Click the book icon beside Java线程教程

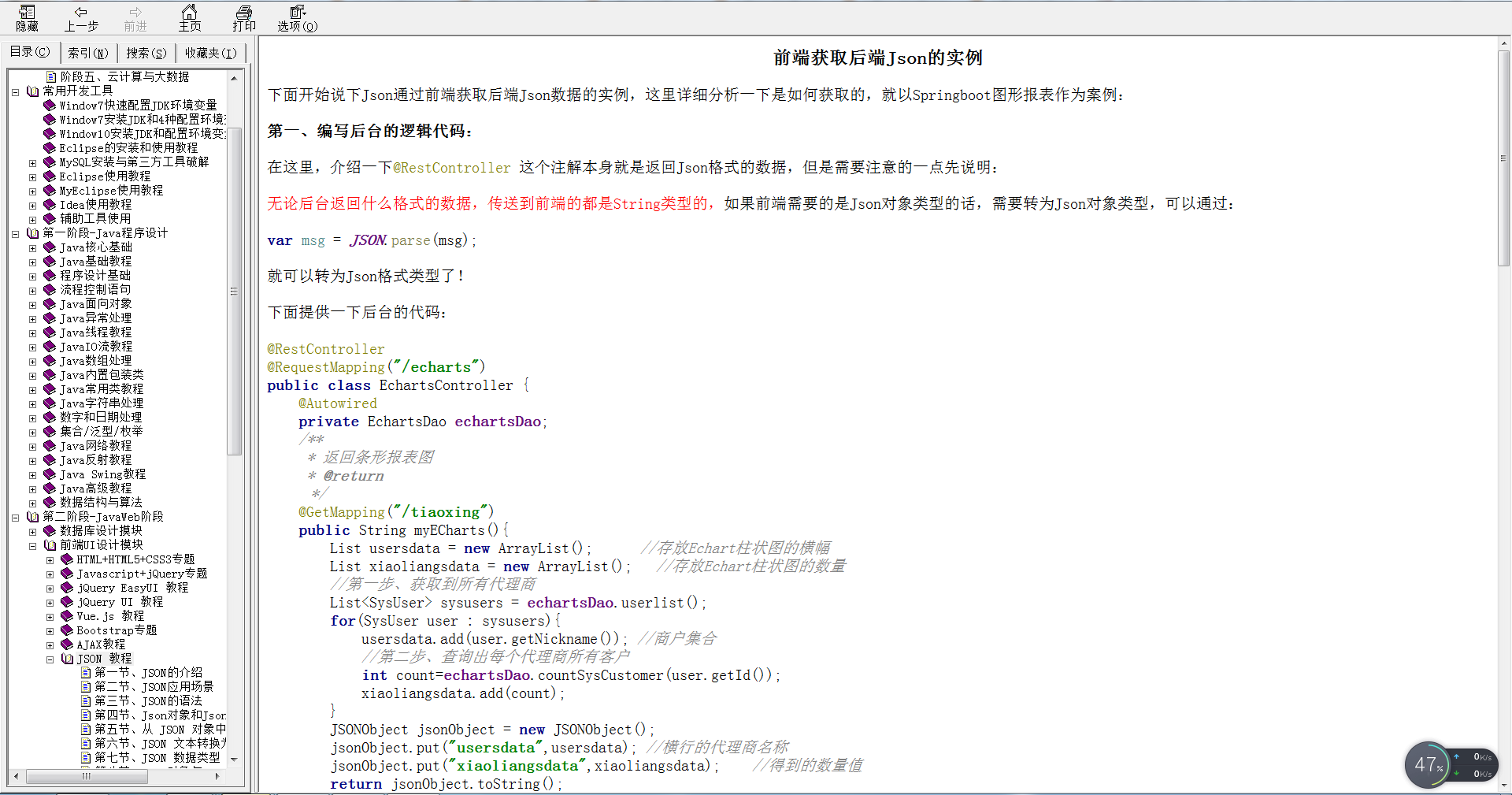point(50,332)
